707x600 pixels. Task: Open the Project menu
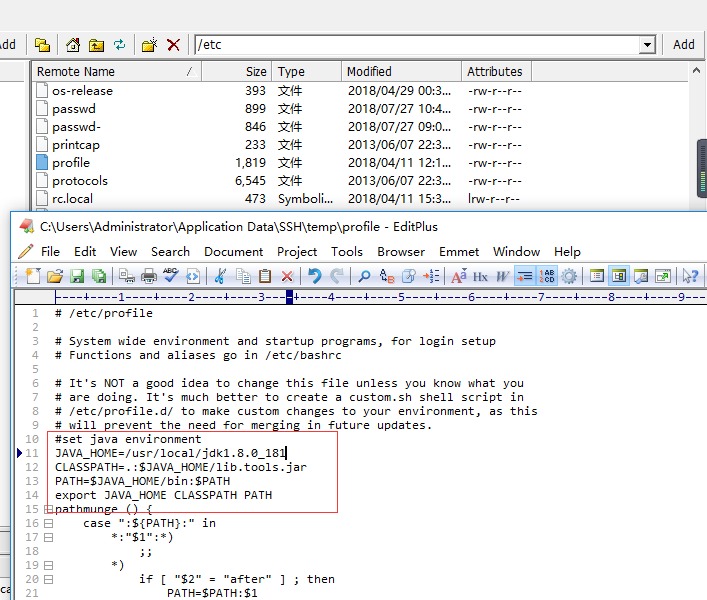(x=297, y=252)
